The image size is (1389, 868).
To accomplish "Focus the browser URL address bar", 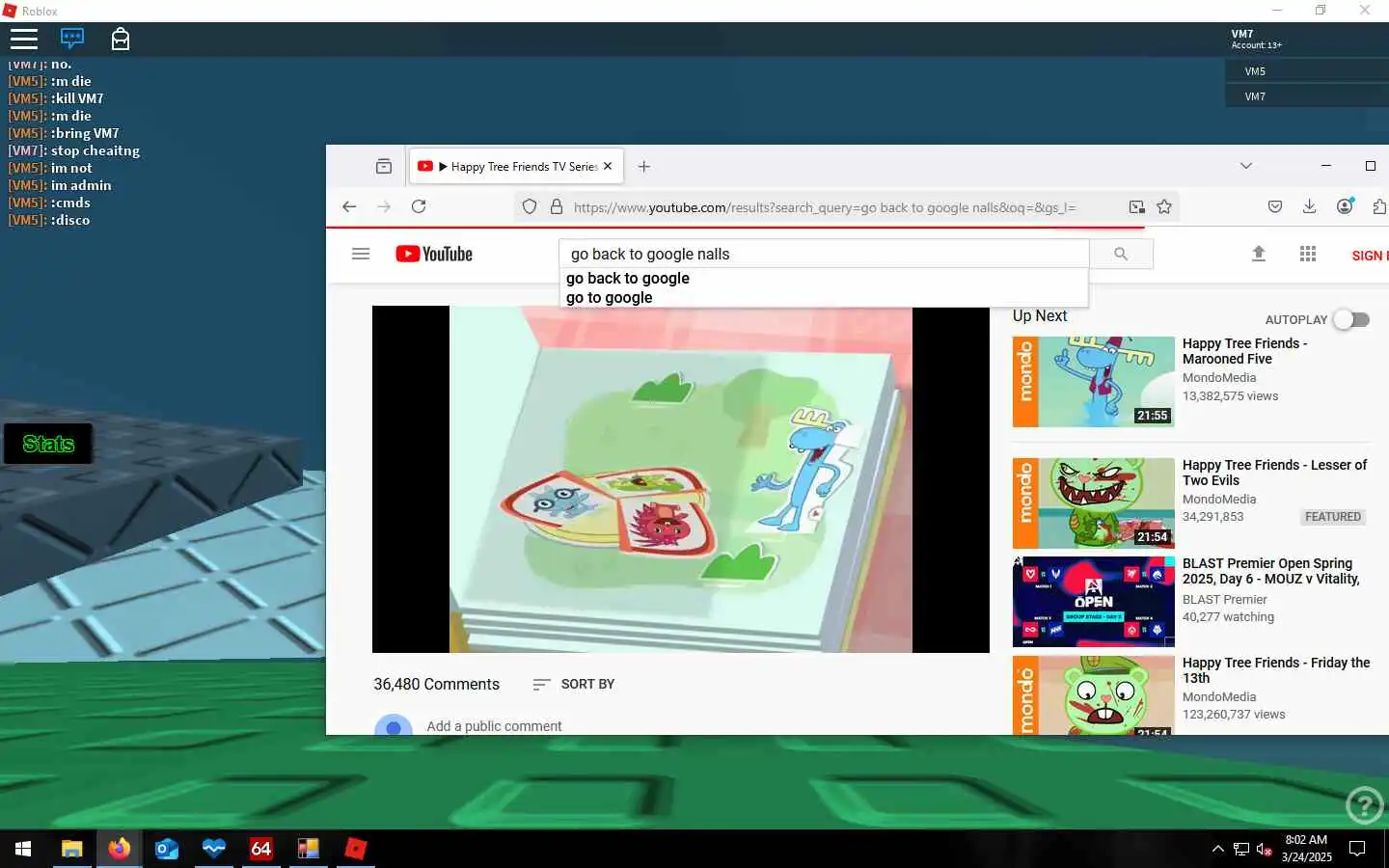I will [x=825, y=206].
